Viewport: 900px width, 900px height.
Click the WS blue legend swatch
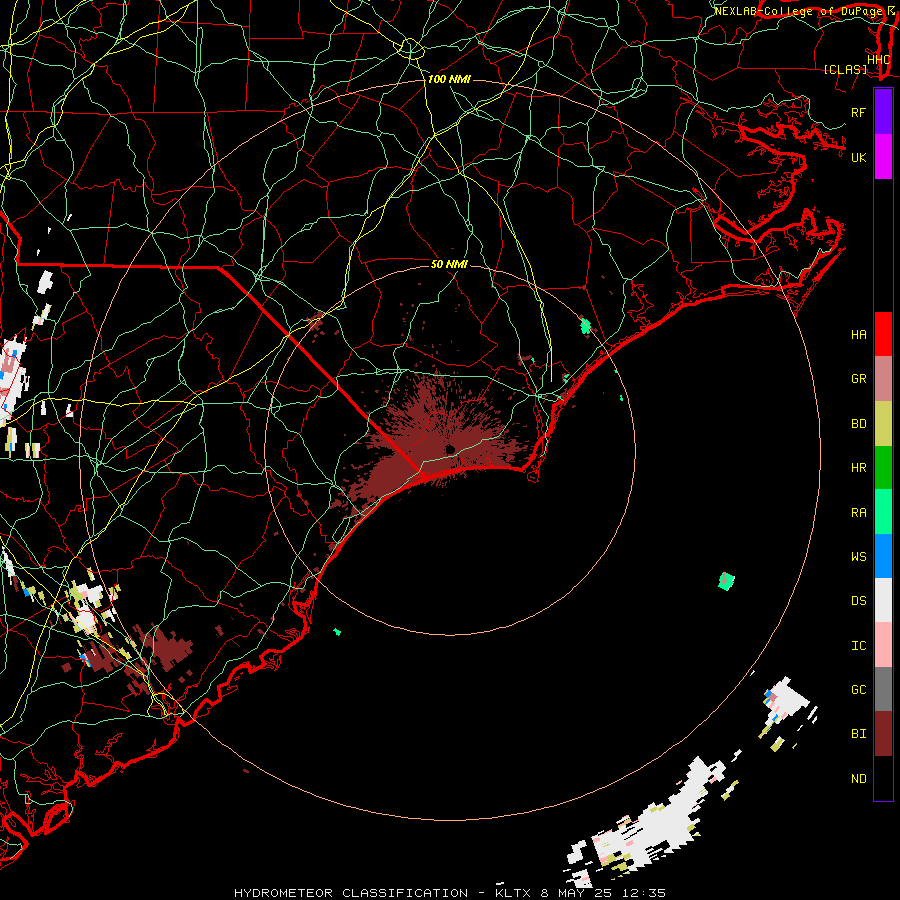(883, 556)
